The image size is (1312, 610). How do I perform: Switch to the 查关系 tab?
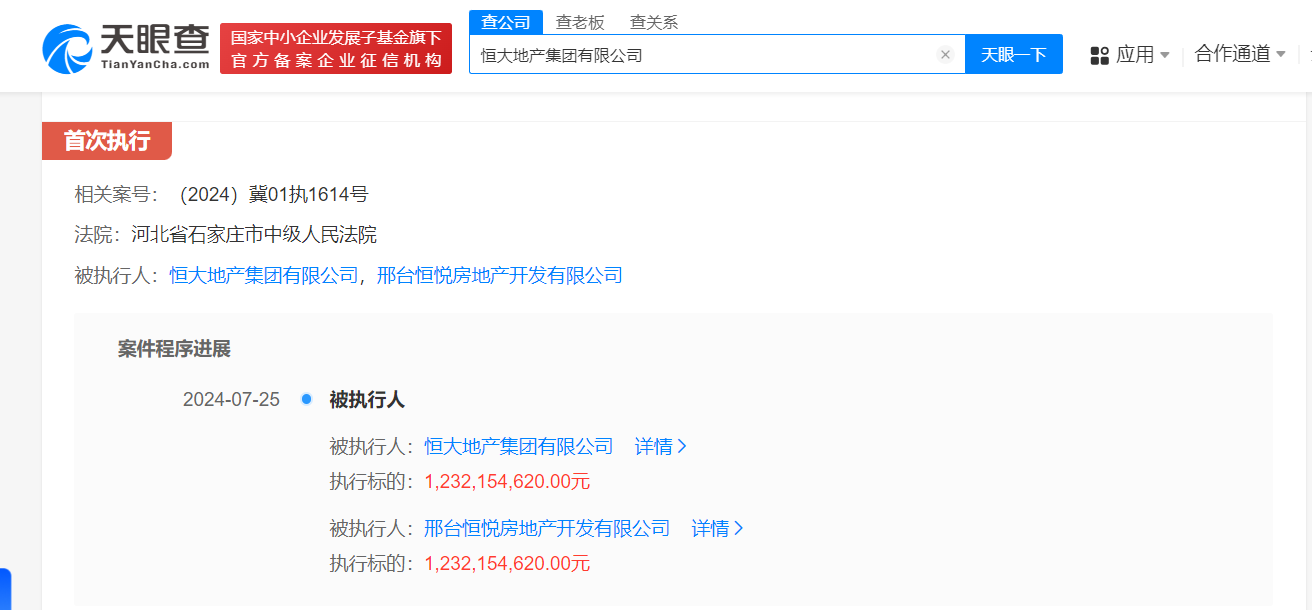[x=654, y=20]
